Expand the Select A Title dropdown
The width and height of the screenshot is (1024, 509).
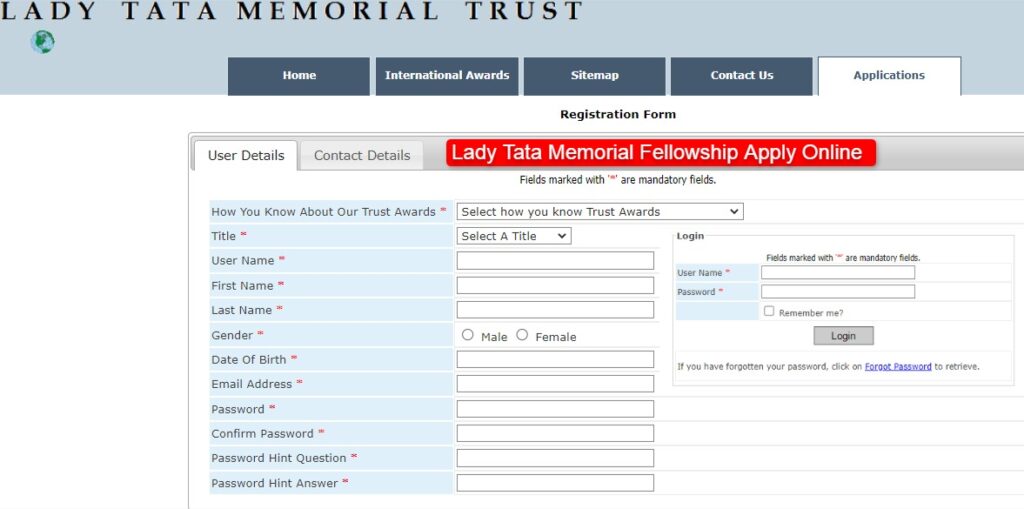pos(514,236)
